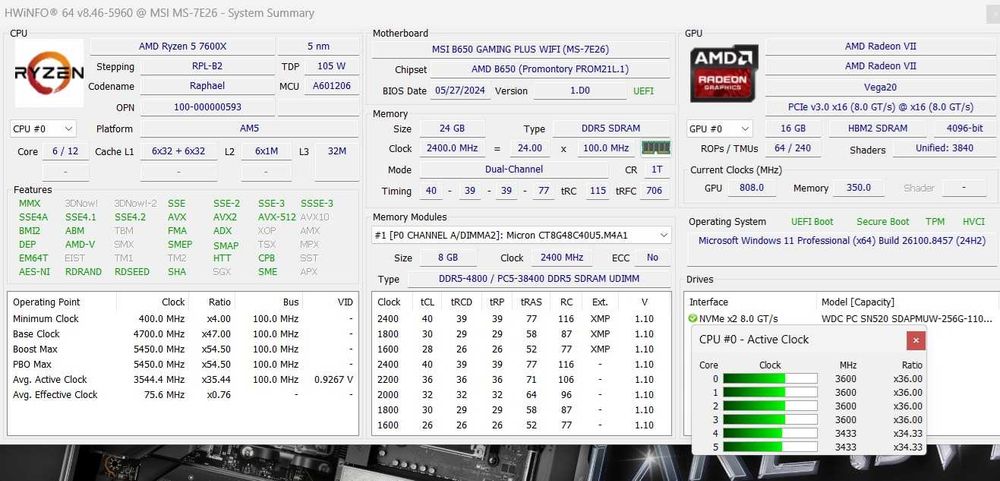Select the Avg. Effective Clock row
The height and width of the screenshot is (481, 1000).
(x=183, y=395)
